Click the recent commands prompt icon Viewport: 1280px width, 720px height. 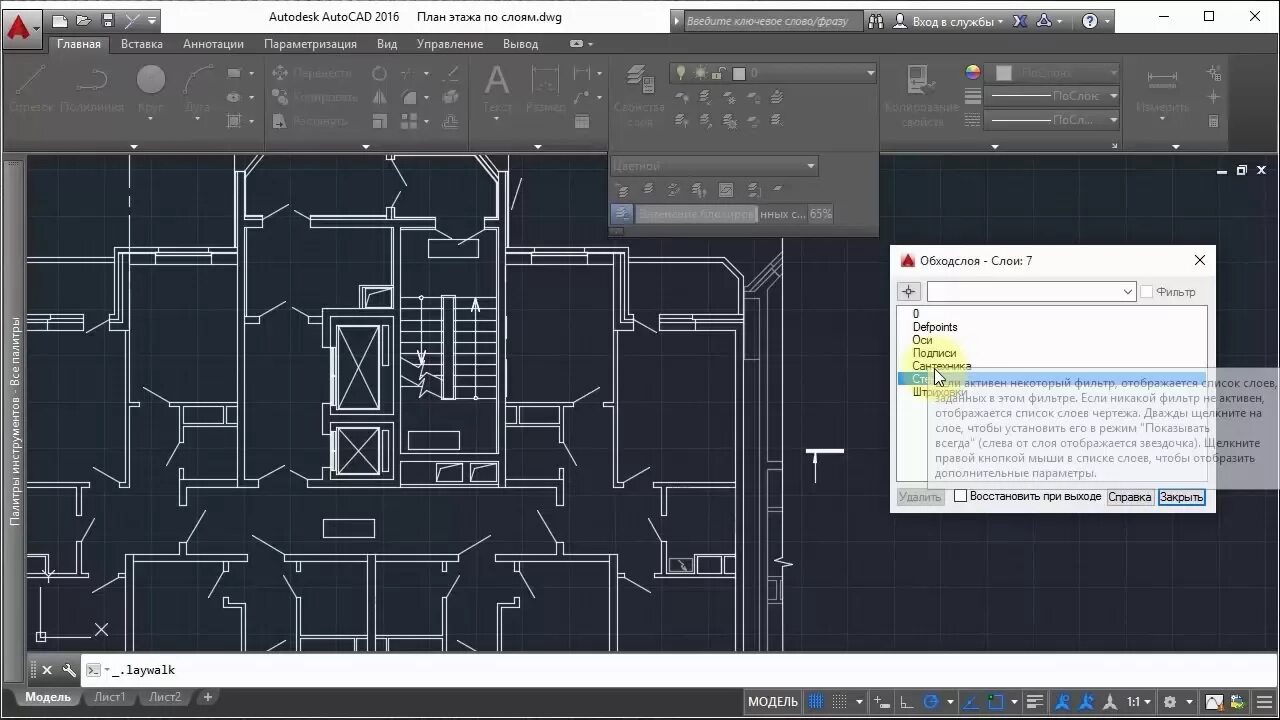pos(93,670)
